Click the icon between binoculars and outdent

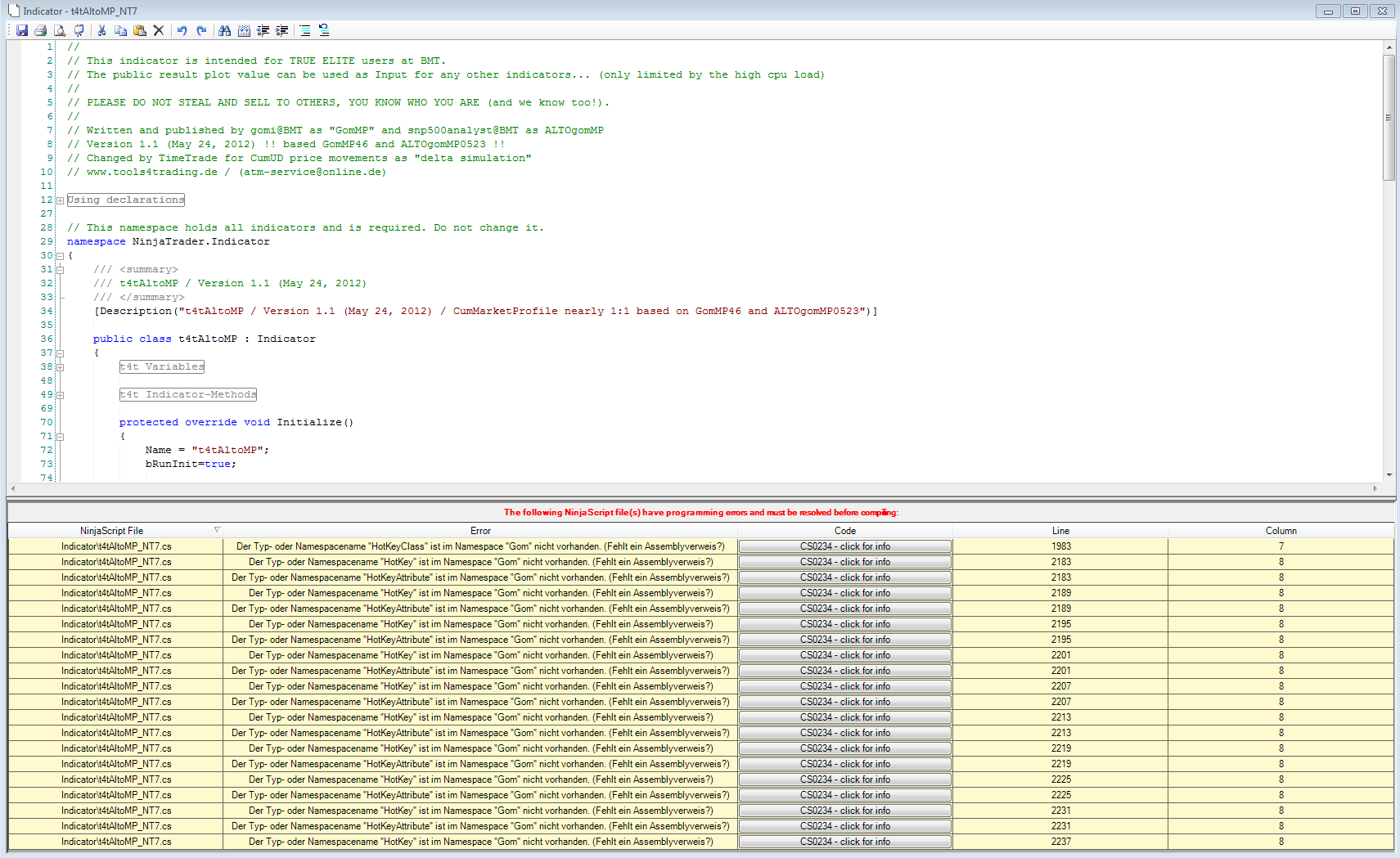[244, 30]
